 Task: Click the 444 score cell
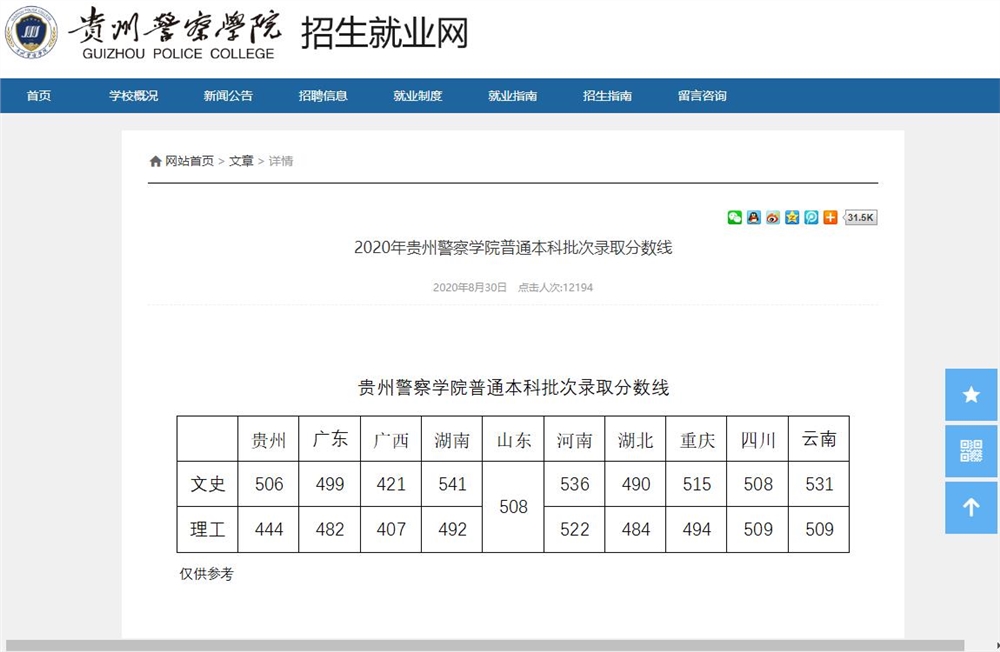coord(268,530)
